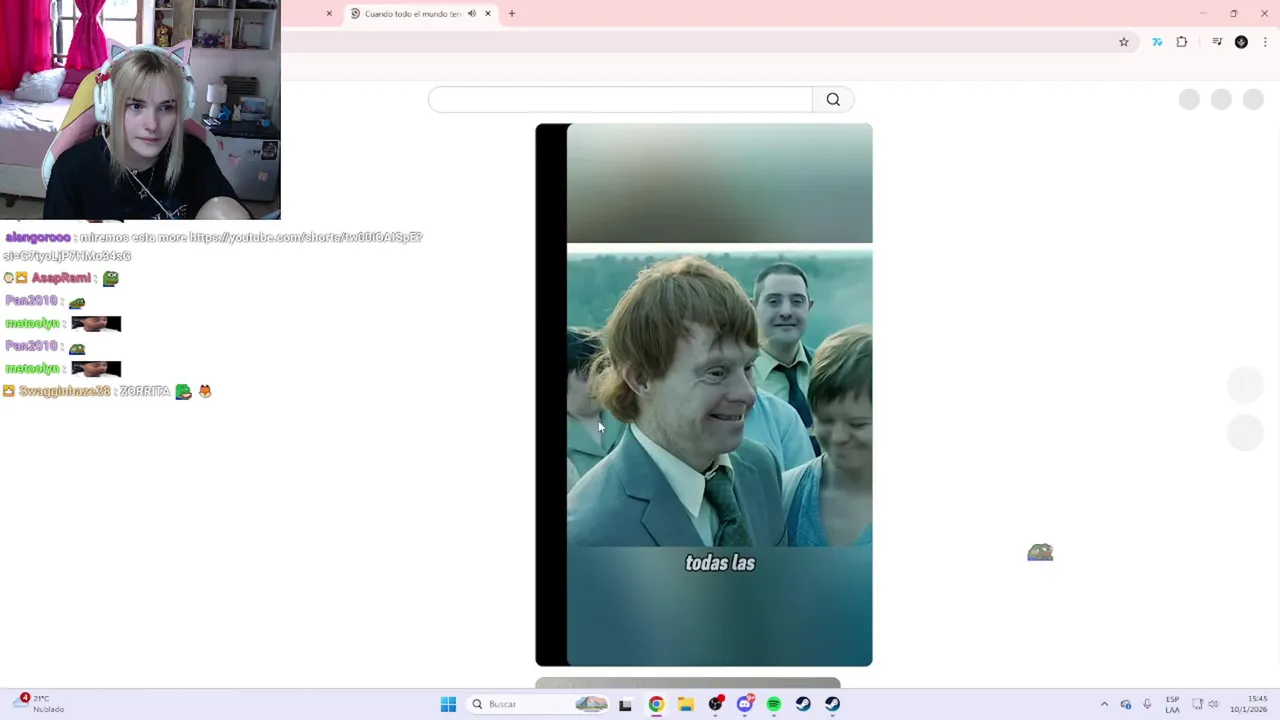
Task: Bookmark this page with the star icon
Action: coord(1124,42)
